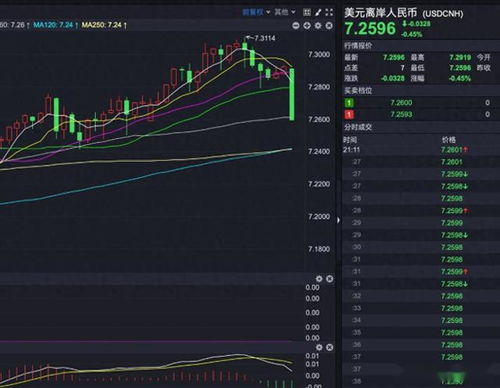Screen dimensions: 500x388
Task: Select the 分时成交 section header
Action: pos(358,127)
